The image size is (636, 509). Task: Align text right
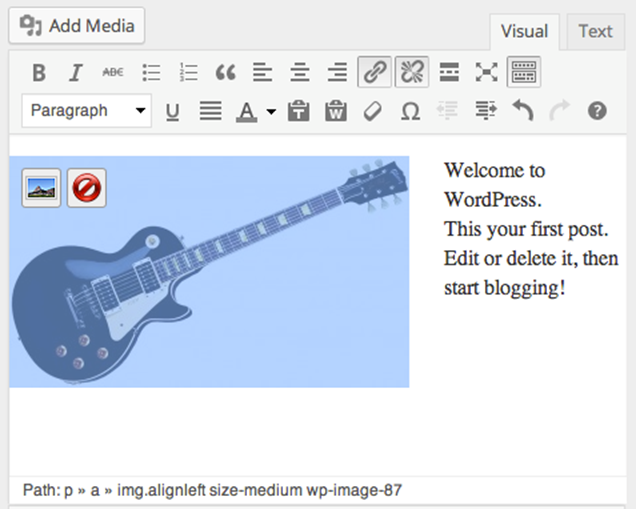point(337,73)
